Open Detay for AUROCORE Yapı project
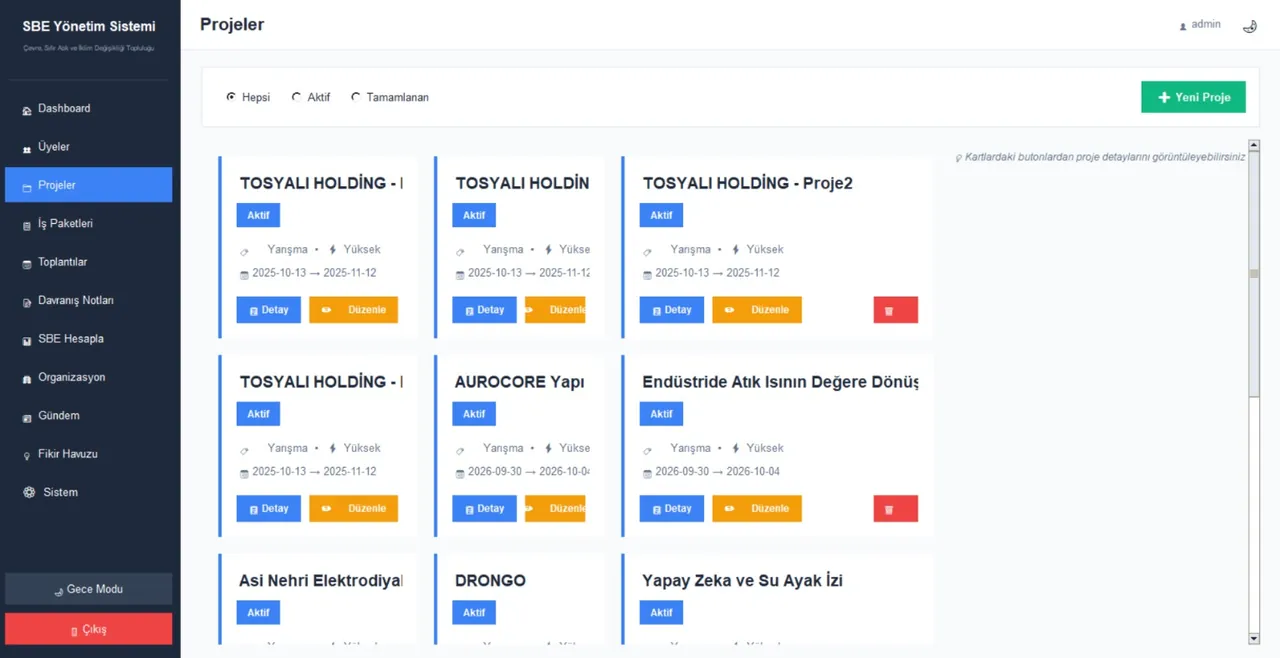This screenshot has height=658, width=1280. tap(484, 509)
